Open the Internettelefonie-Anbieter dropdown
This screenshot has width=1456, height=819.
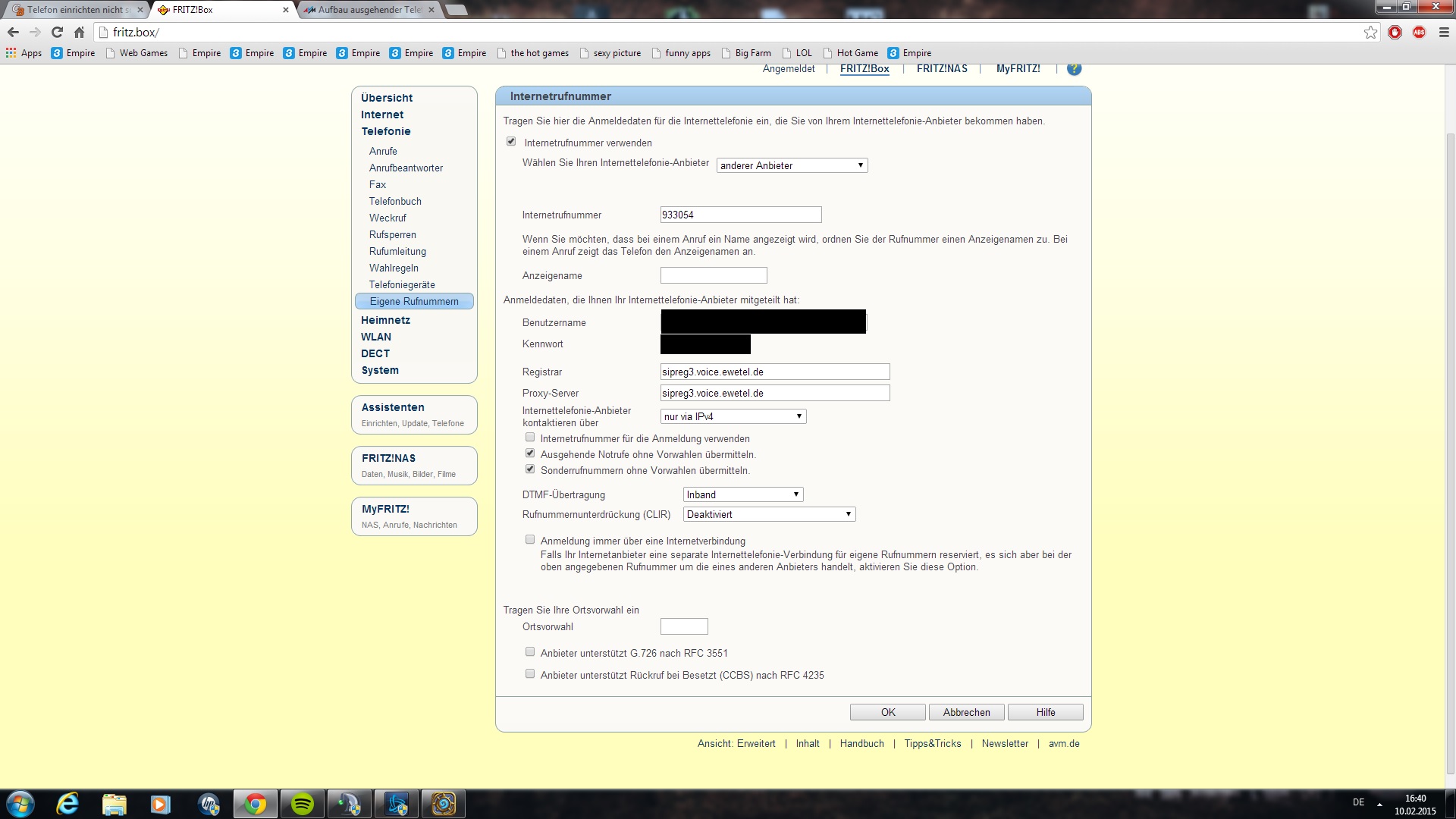coord(792,165)
